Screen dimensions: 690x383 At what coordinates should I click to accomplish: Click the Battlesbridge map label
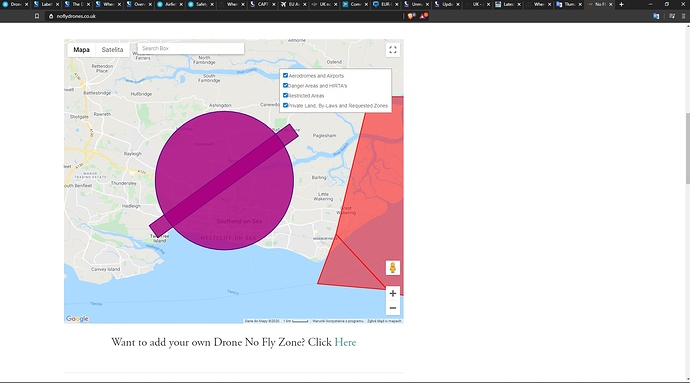97,93
